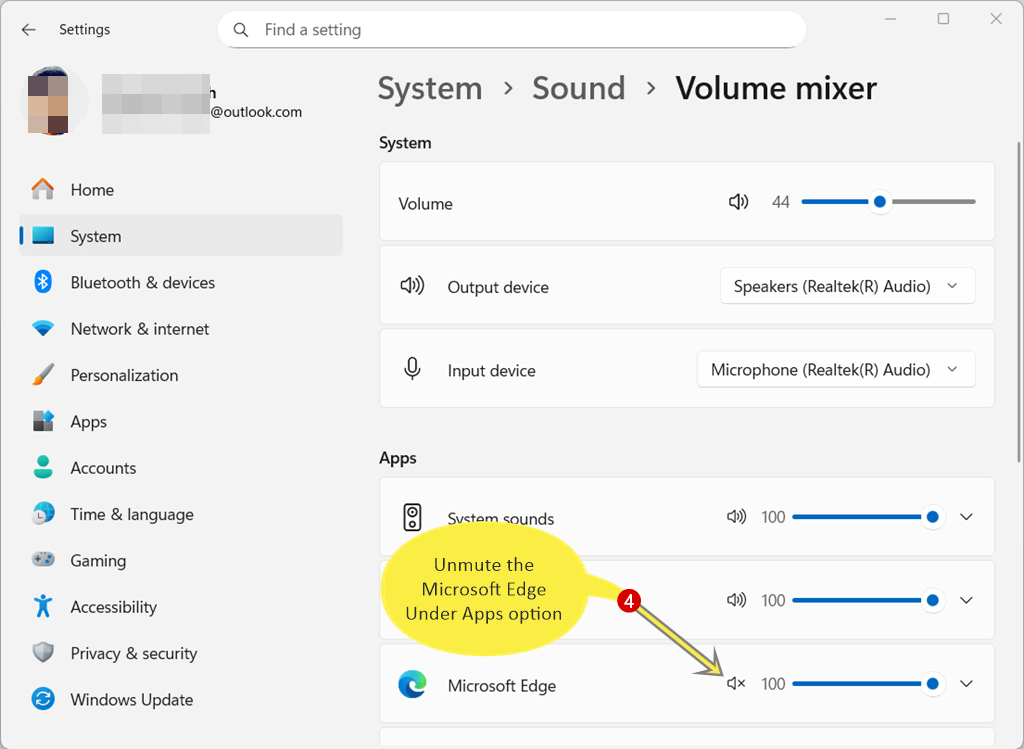Mute System sounds via speaker icon

[736, 517]
